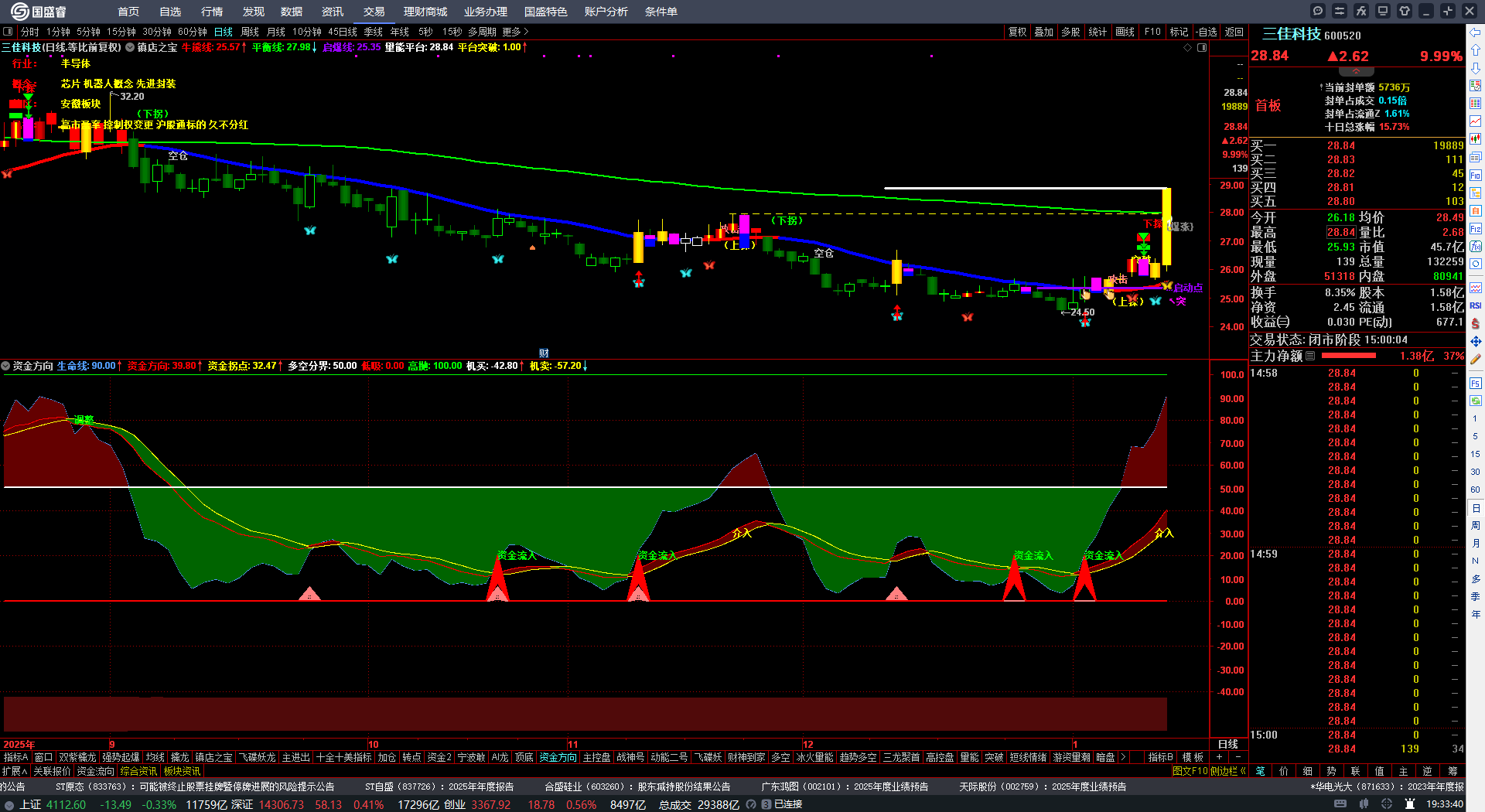Switch to 5分钟 period
This screenshot has height=812, width=1485.
click(89, 32)
